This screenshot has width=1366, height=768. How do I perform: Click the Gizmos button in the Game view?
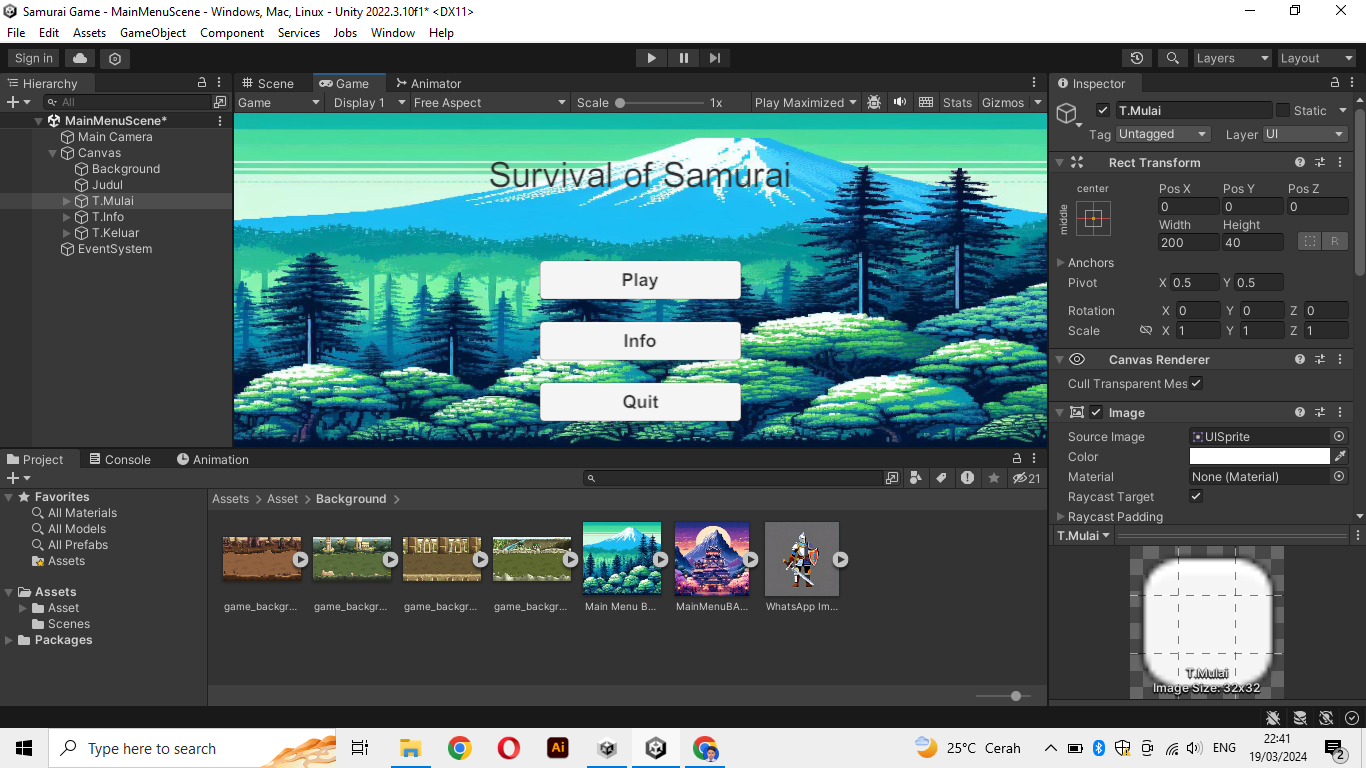tap(1004, 102)
